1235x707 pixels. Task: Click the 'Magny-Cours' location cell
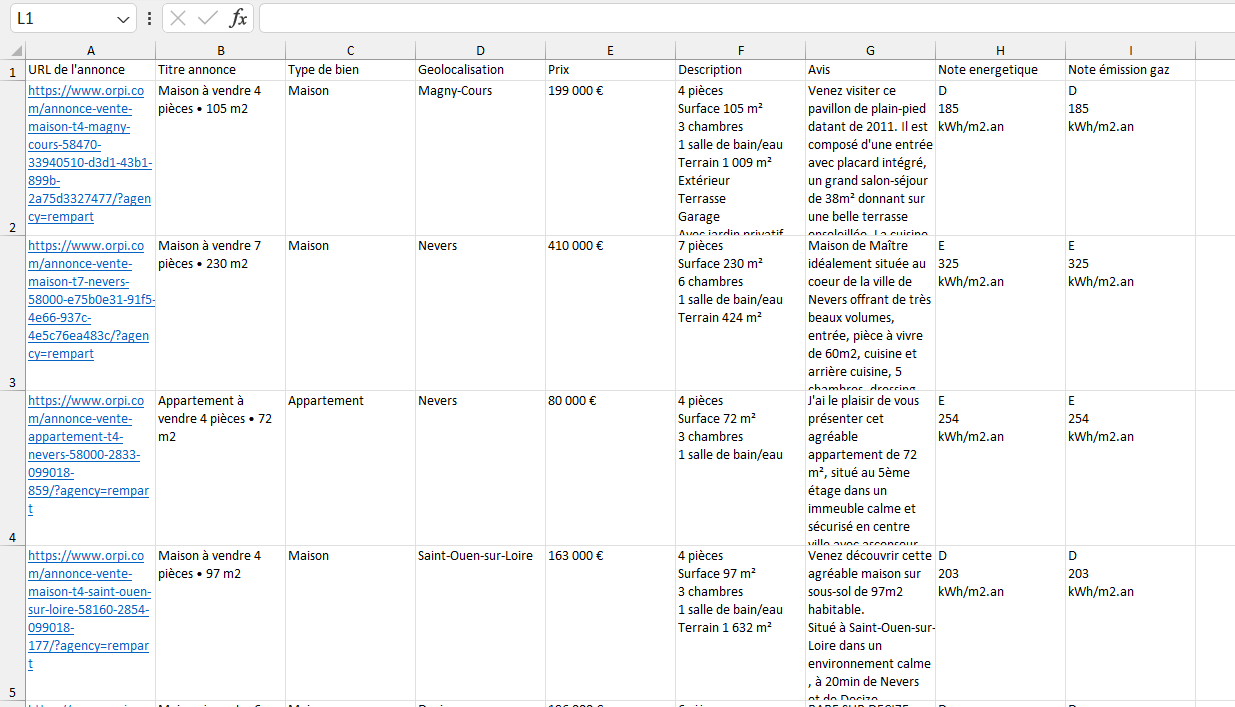[x=481, y=158]
